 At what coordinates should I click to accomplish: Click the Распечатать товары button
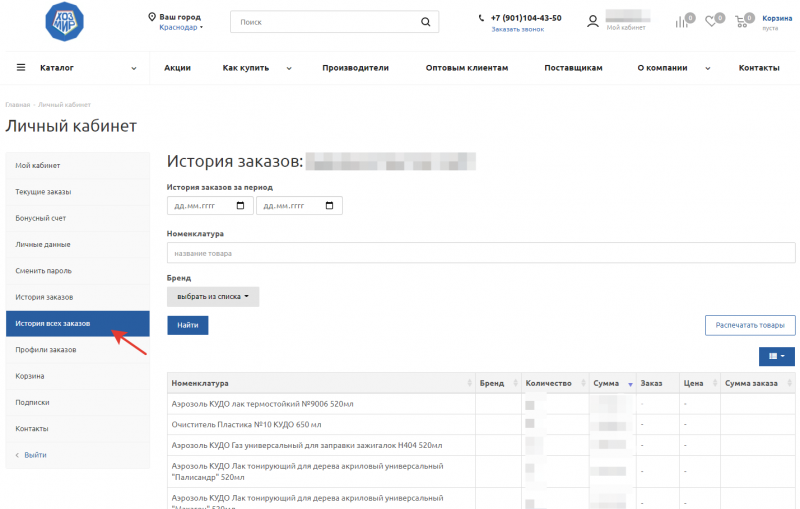pyautogui.click(x=750, y=325)
